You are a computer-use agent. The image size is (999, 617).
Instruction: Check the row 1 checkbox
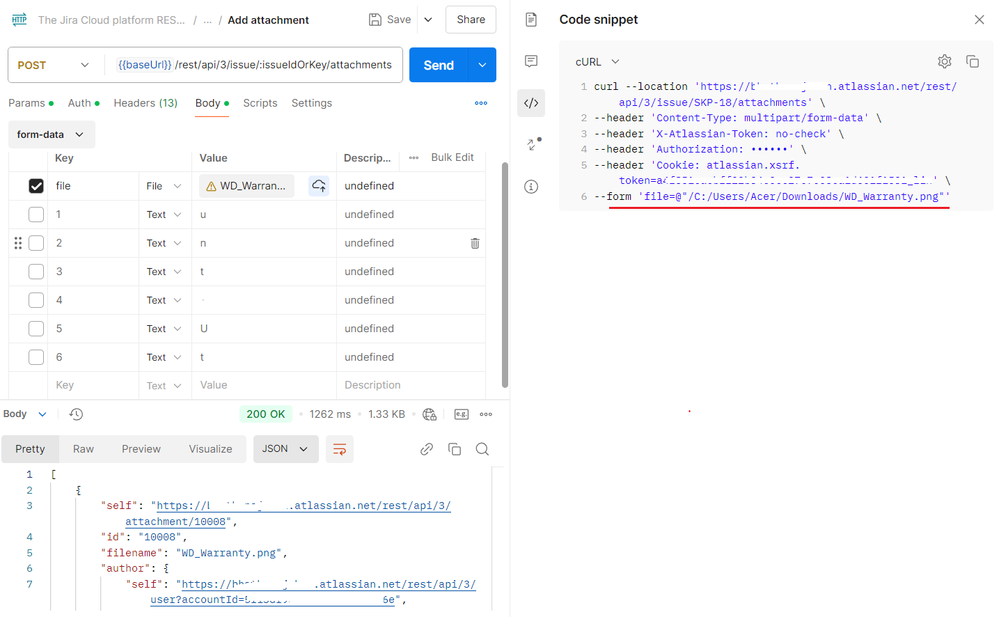click(36, 214)
